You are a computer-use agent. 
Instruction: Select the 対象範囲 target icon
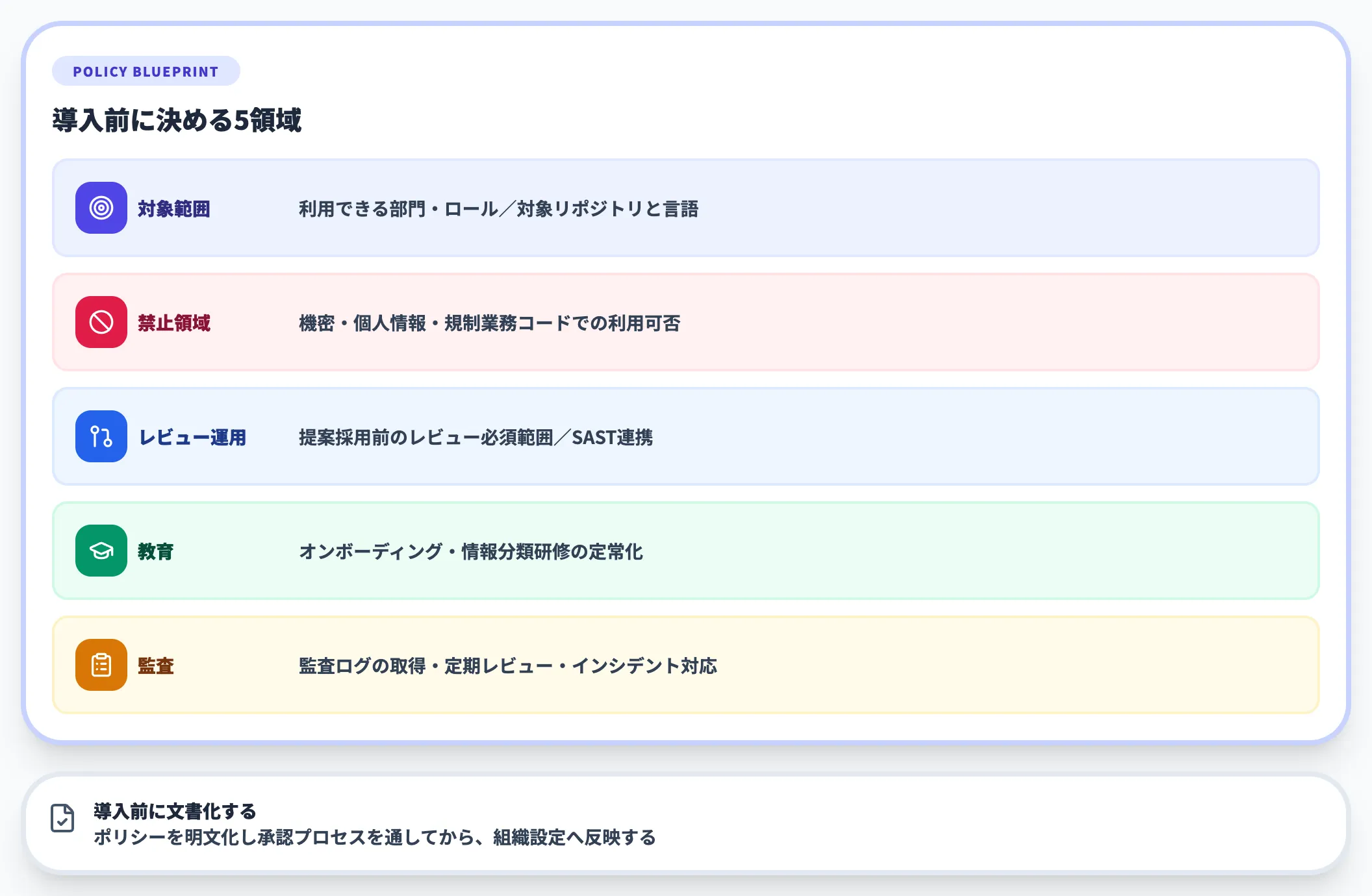pos(101,209)
